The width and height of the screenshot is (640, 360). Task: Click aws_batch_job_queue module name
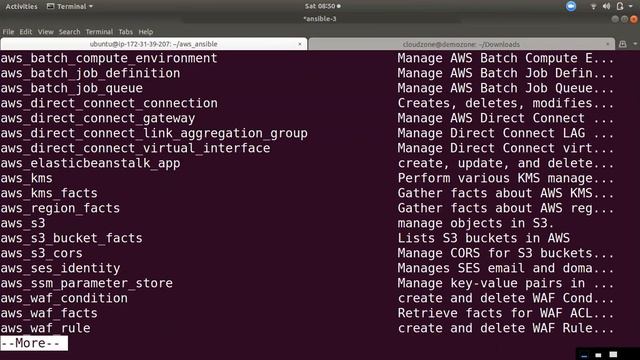coord(72,89)
